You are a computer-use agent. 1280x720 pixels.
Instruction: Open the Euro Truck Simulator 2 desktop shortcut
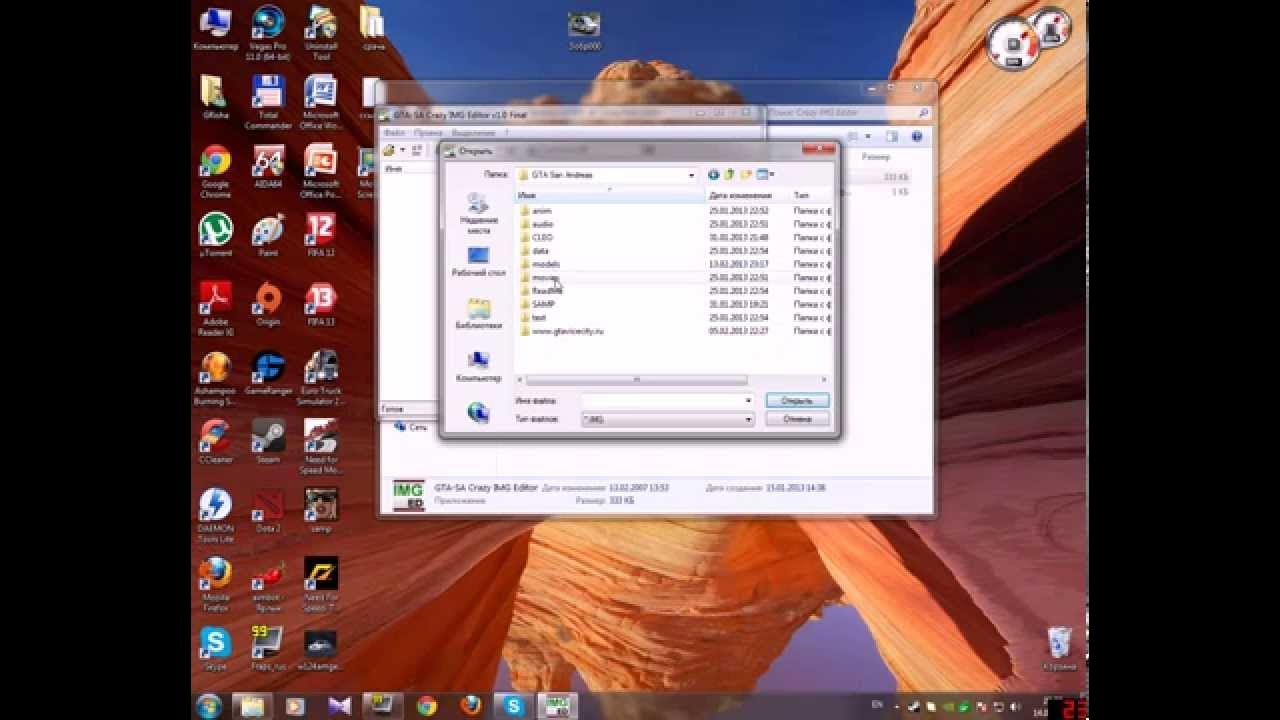321,378
